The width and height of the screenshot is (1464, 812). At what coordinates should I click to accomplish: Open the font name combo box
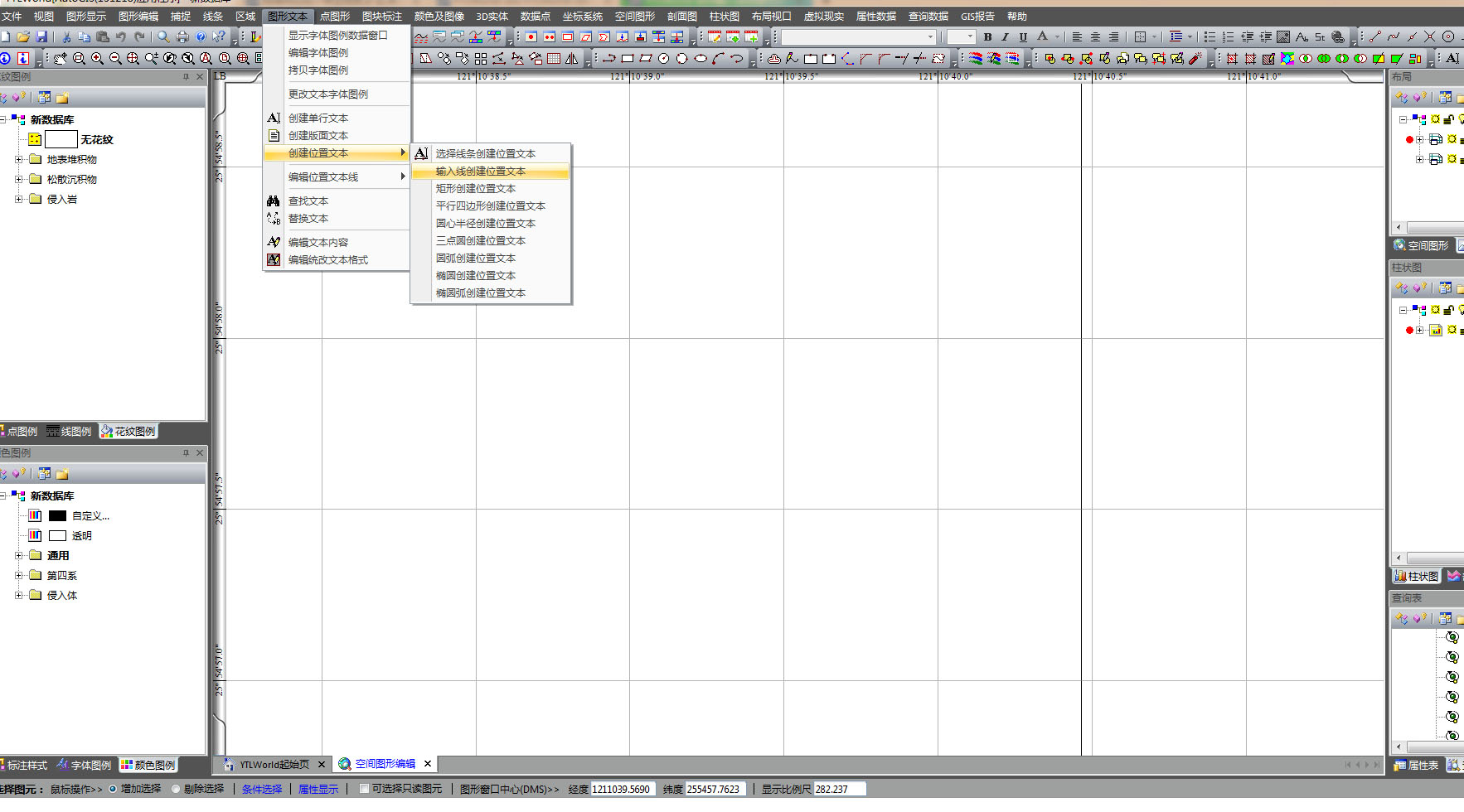859,37
